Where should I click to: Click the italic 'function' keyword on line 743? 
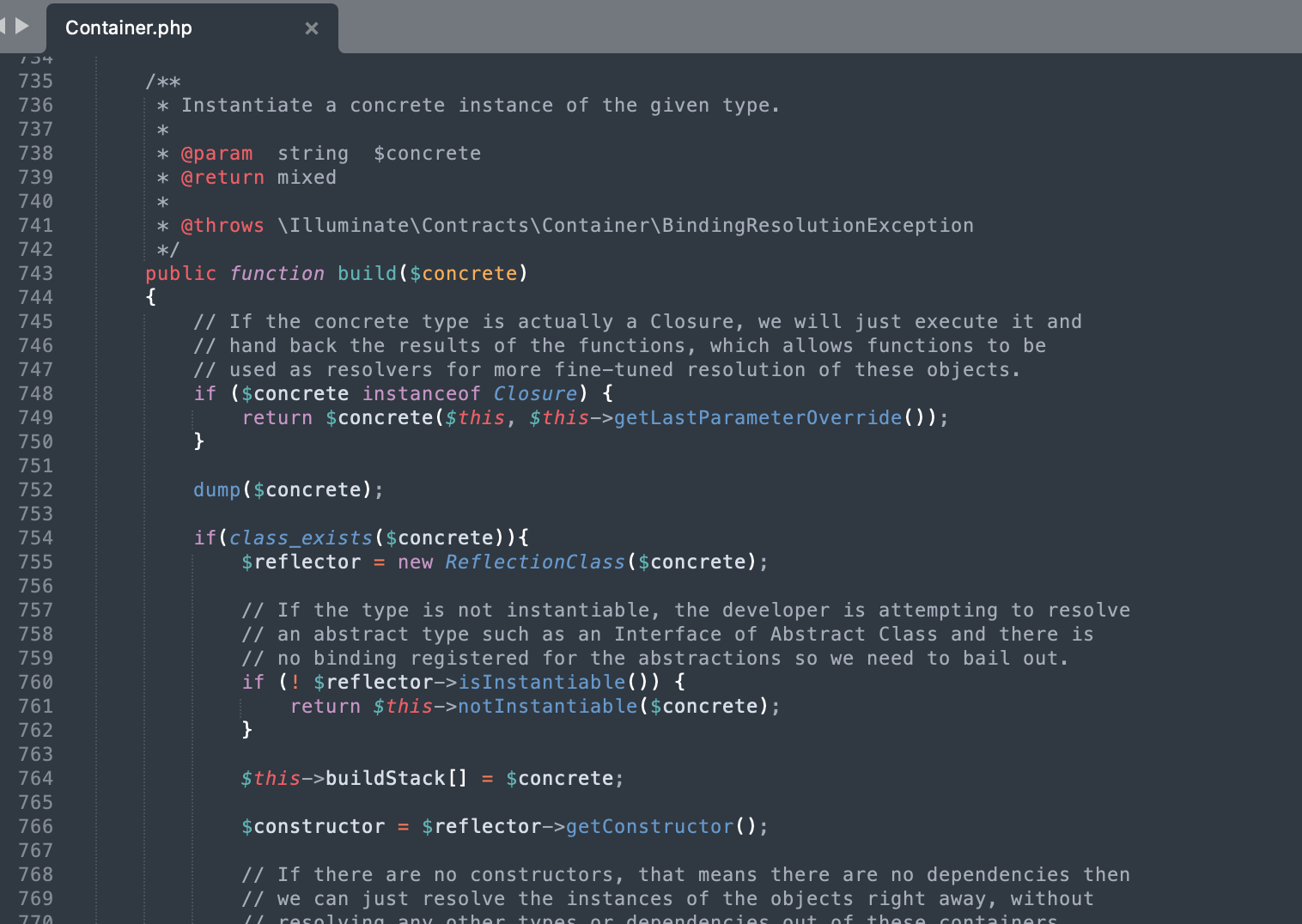pos(277,273)
